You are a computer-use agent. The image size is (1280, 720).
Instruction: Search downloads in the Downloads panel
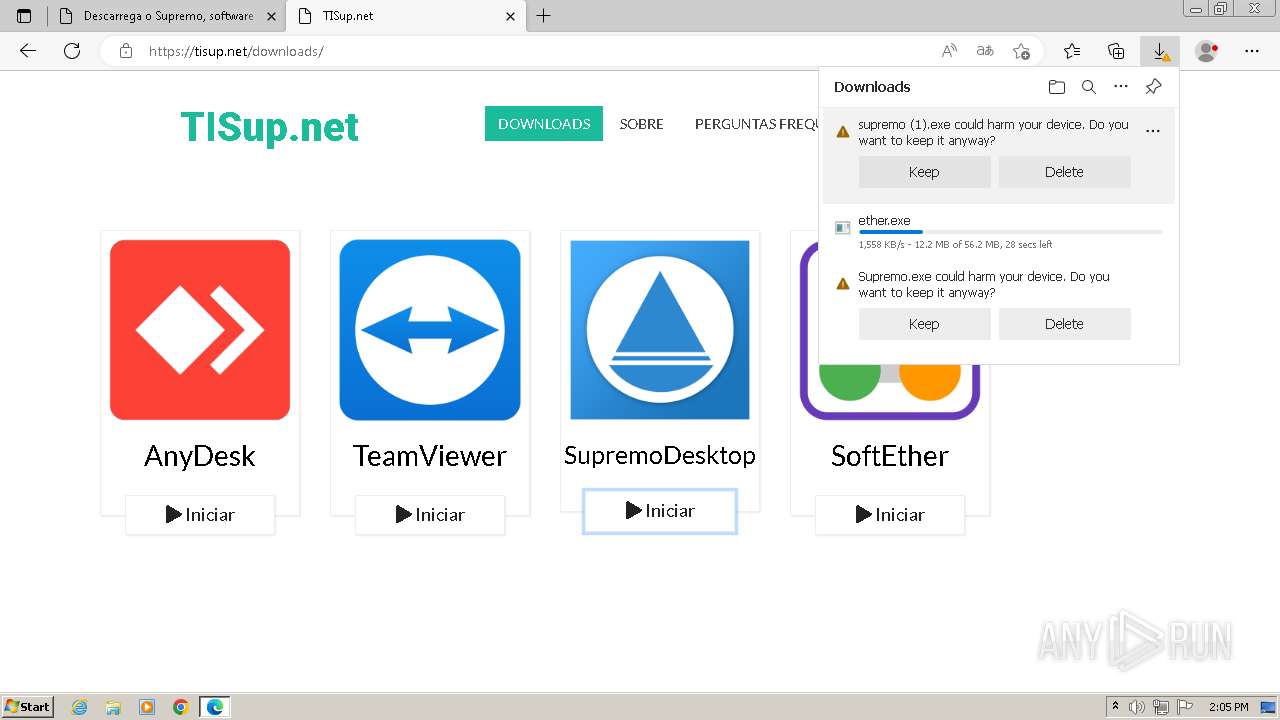[x=1089, y=87]
